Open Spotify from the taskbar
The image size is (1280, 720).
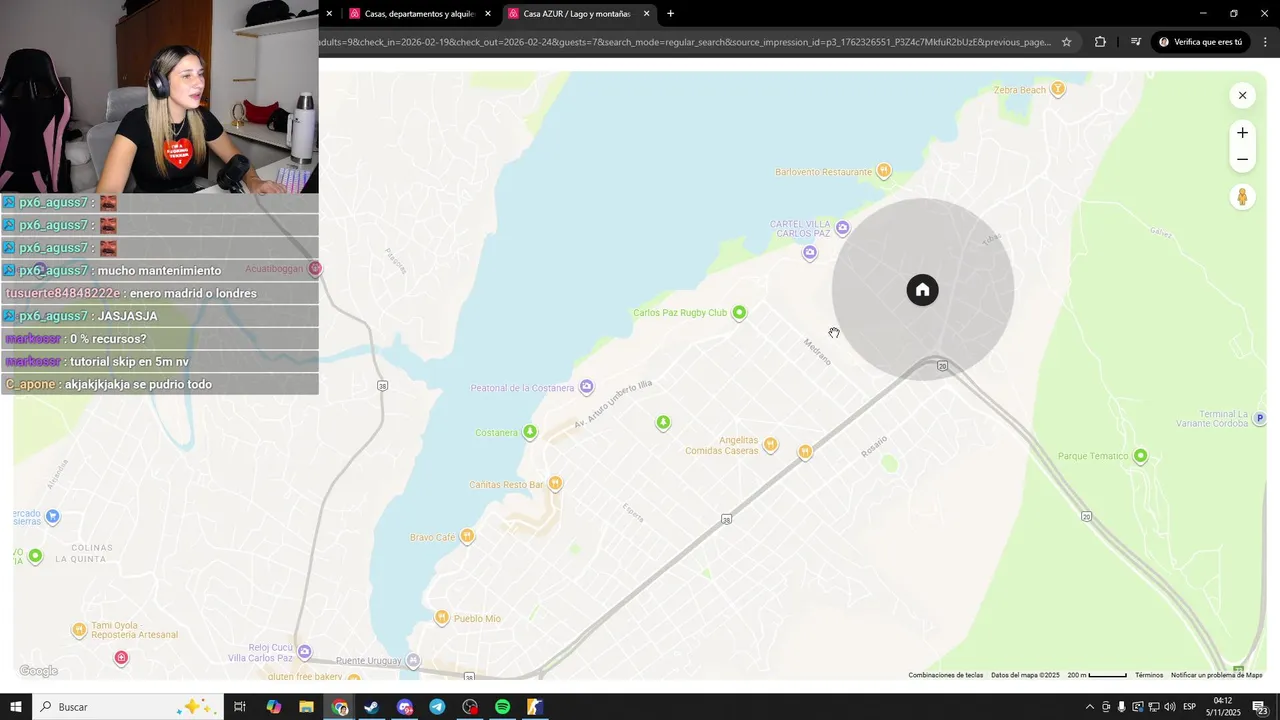coord(502,707)
